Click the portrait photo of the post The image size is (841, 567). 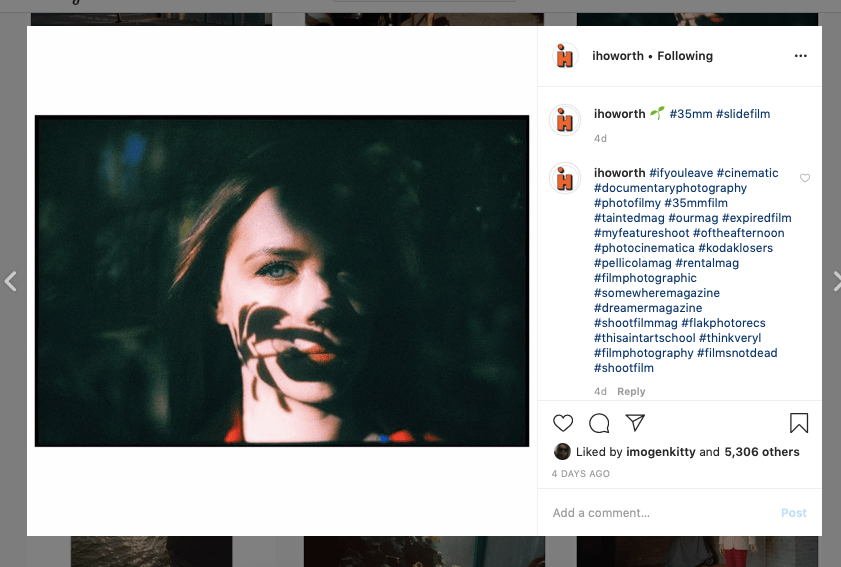pos(282,281)
